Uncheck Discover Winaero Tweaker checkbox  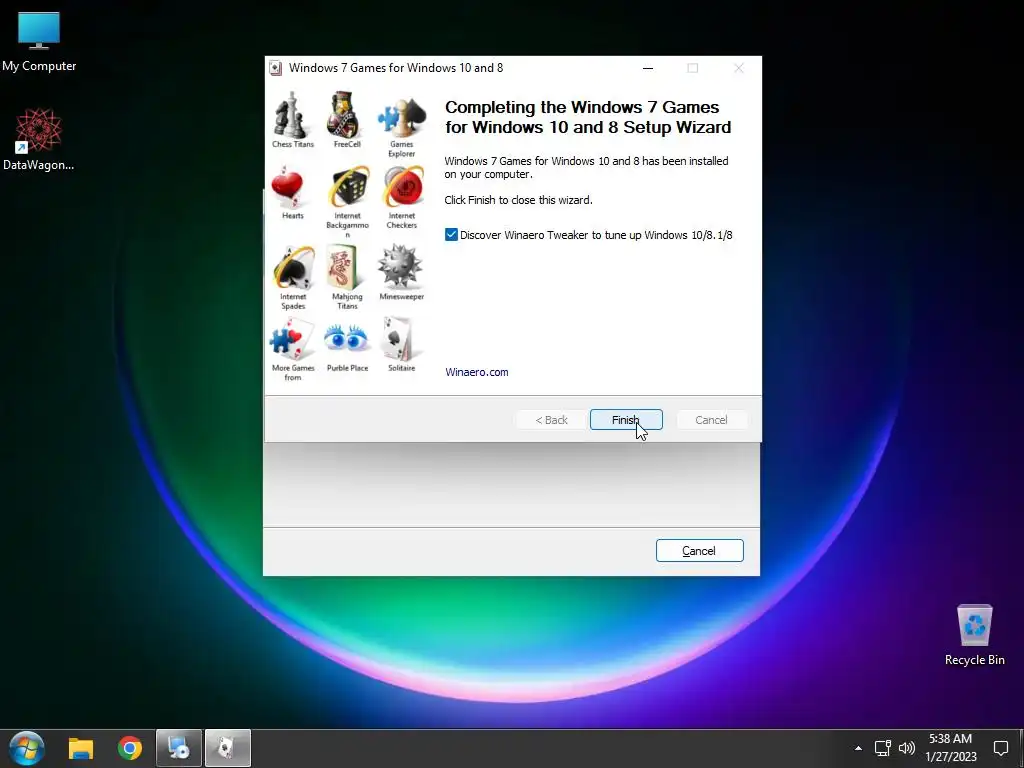[451, 234]
